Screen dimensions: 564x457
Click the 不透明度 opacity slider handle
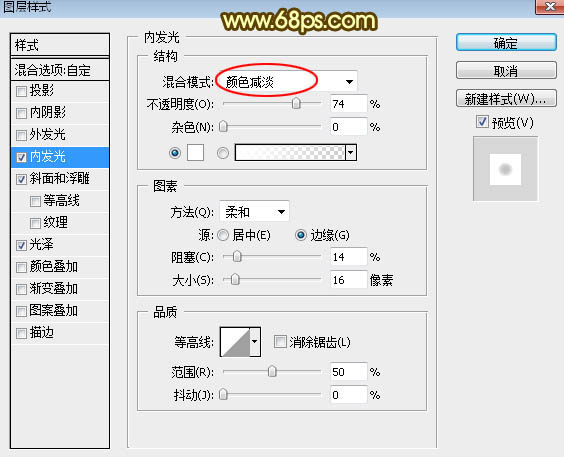pos(296,104)
